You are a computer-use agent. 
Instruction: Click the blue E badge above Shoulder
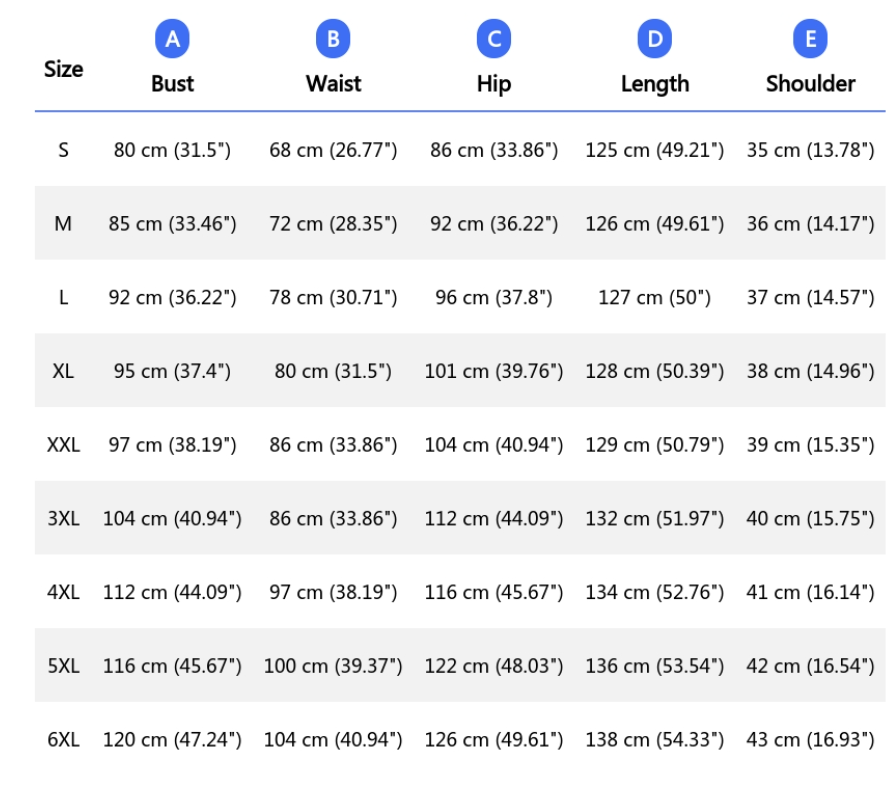coord(810,38)
